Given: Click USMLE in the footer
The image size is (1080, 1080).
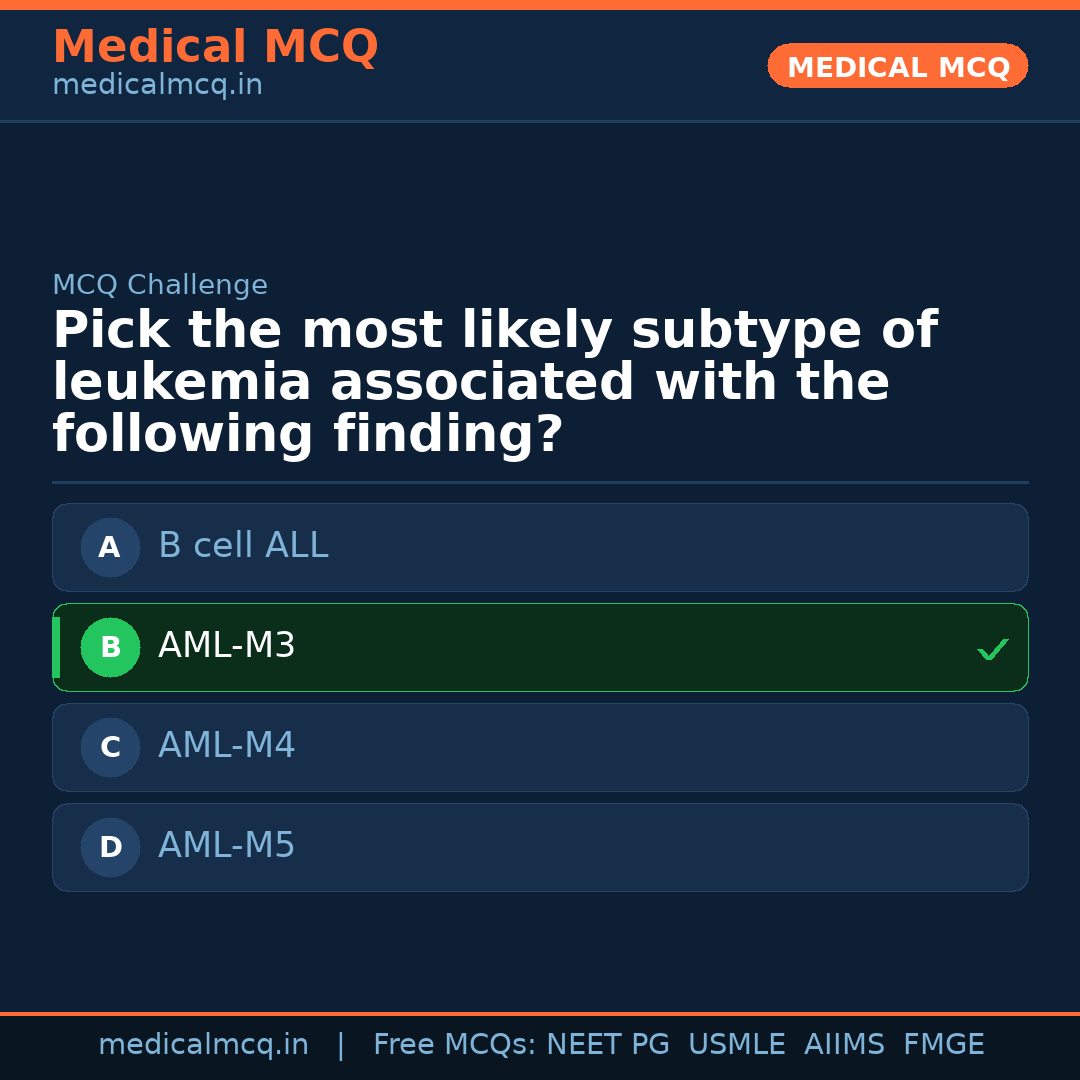Looking at the screenshot, I should click(x=736, y=1045).
